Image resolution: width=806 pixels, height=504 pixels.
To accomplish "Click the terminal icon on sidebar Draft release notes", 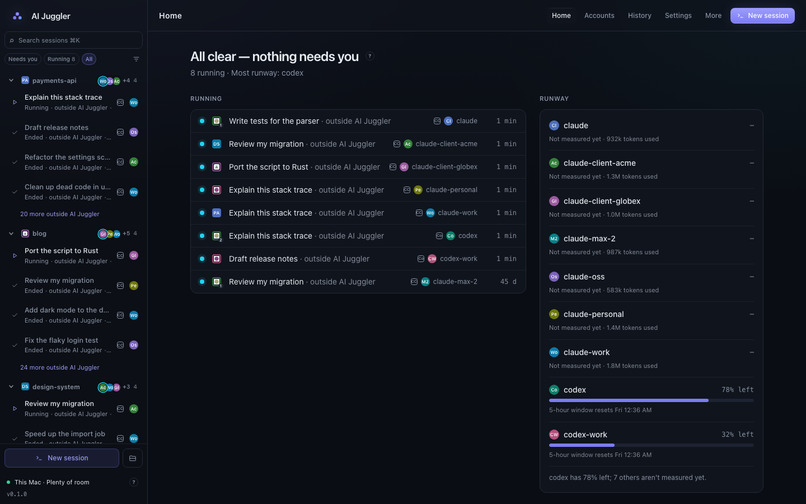I will (120, 132).
